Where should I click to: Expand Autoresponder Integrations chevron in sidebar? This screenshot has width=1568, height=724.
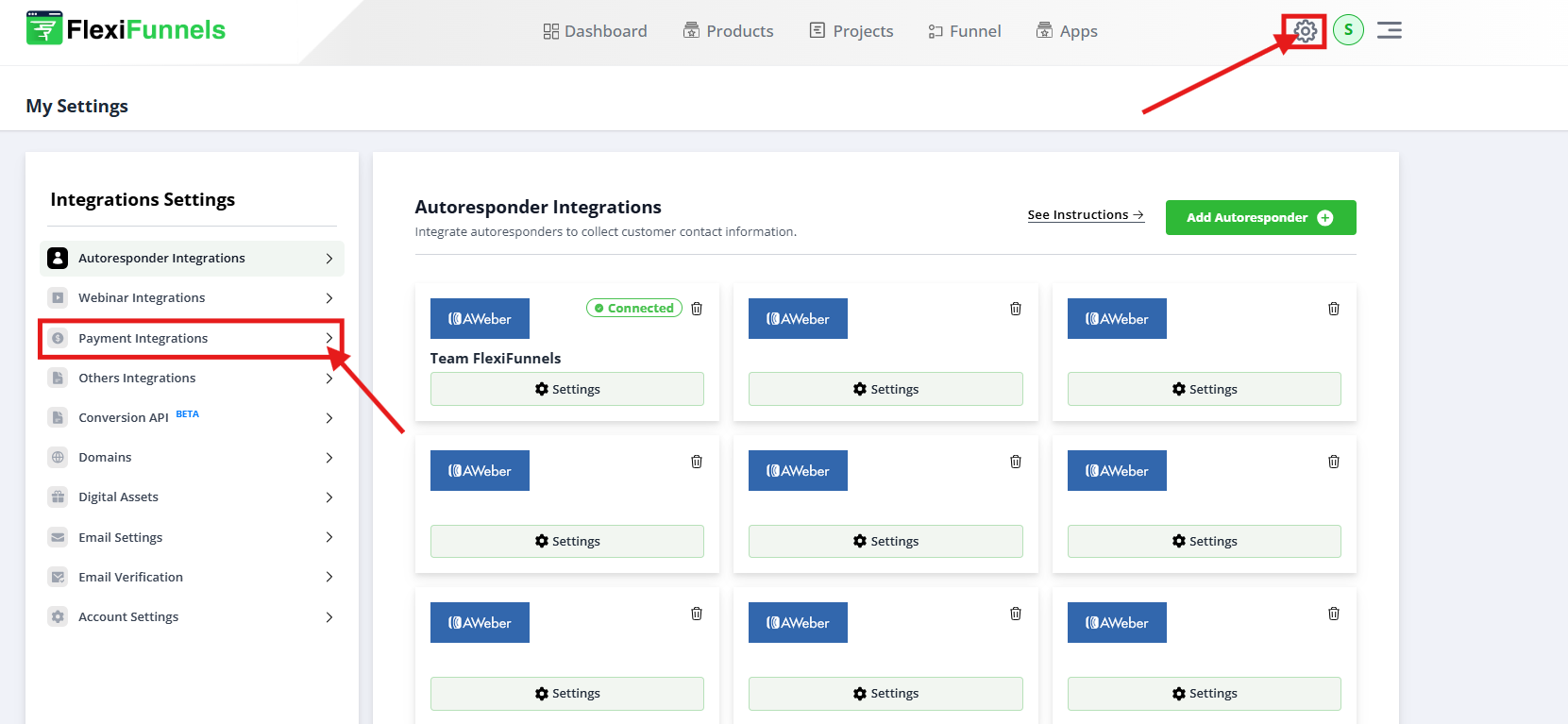coord(329,258)
